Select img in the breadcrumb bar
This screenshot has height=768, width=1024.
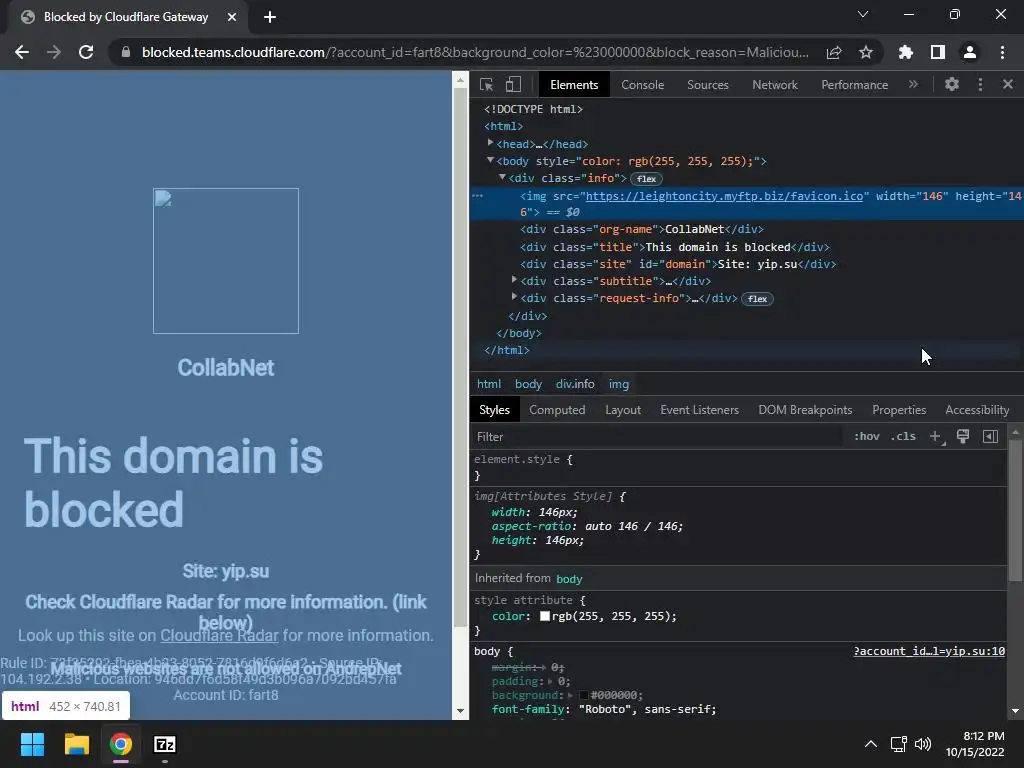(619, 384)
